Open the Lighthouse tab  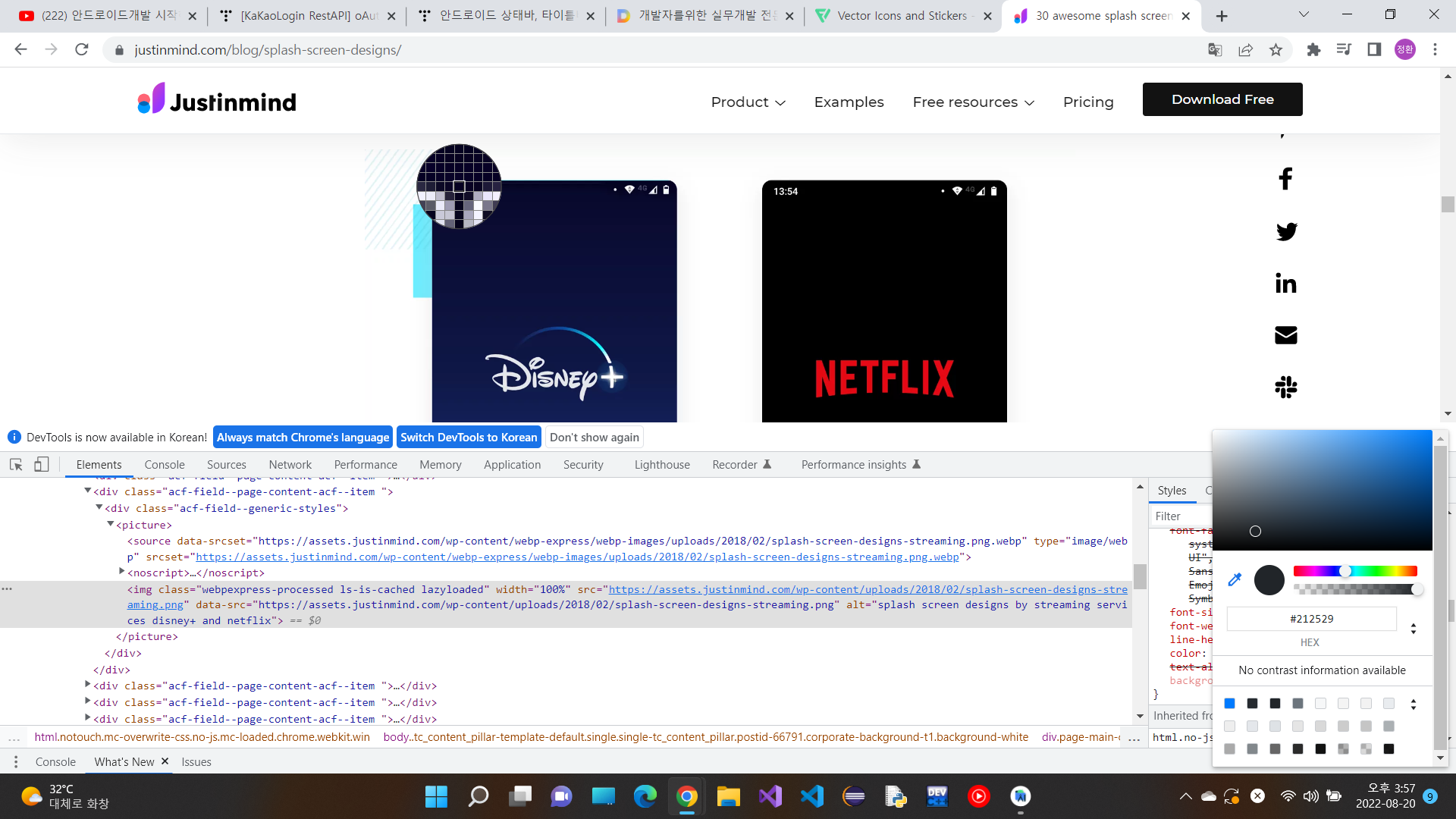(x=662, y=465)
